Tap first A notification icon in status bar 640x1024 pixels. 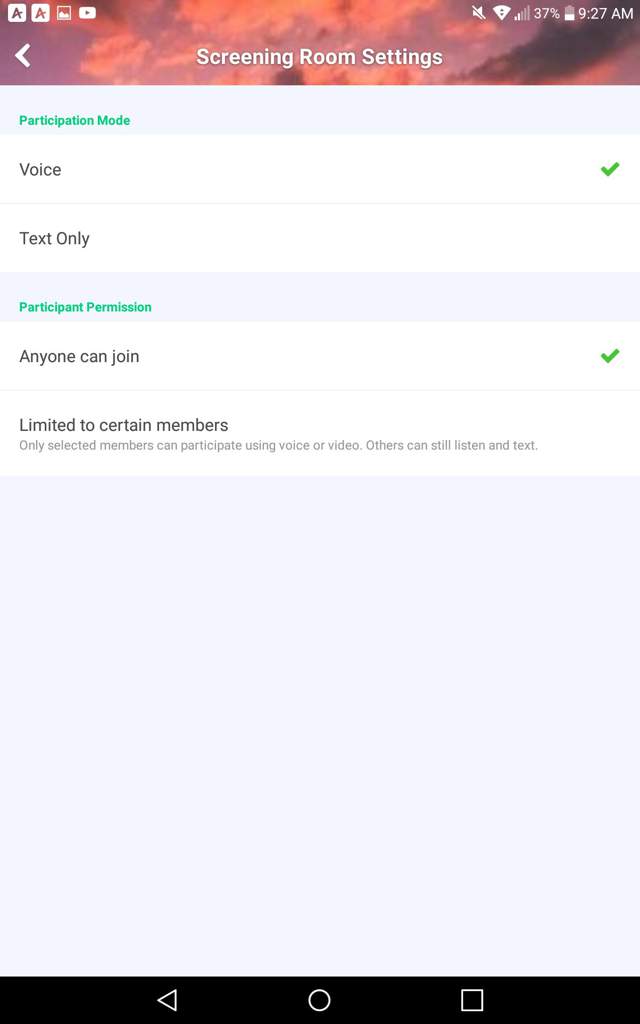pos(17,12)
